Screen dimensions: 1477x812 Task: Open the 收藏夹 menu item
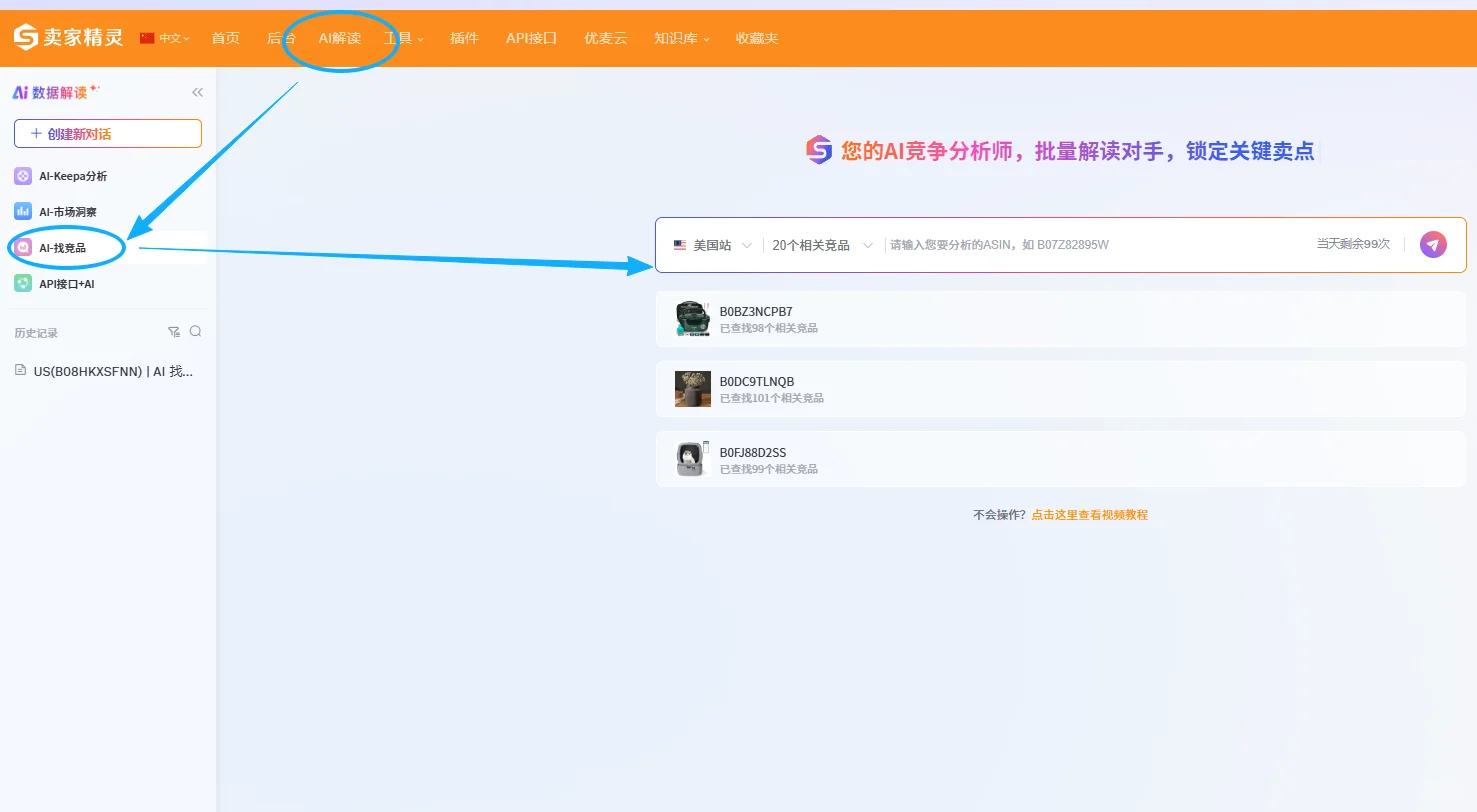point(756,38)
